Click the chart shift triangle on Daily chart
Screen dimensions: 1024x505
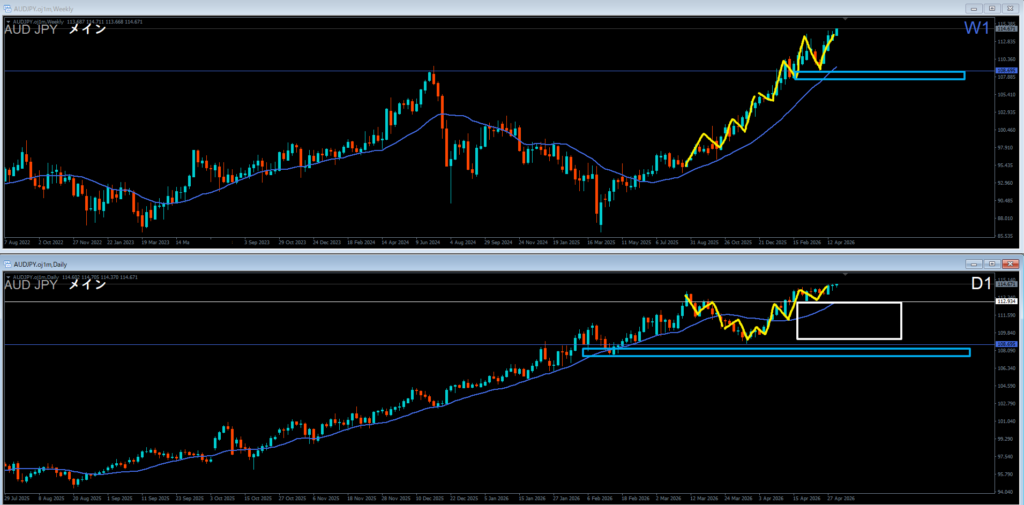pos(846,274)
